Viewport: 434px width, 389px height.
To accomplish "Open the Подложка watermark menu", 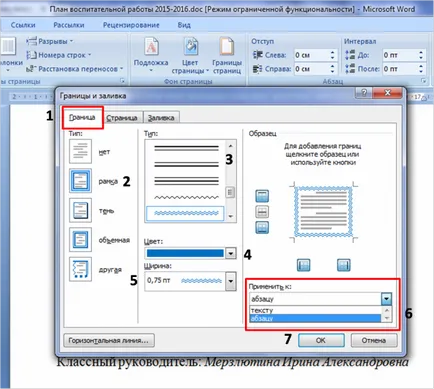I will (151, 55).
